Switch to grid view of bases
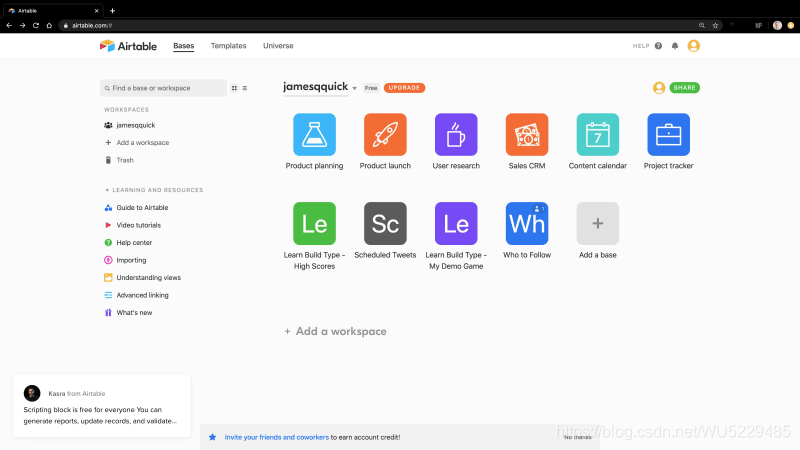Screen dimensions: 800x450 click(234, 88)
